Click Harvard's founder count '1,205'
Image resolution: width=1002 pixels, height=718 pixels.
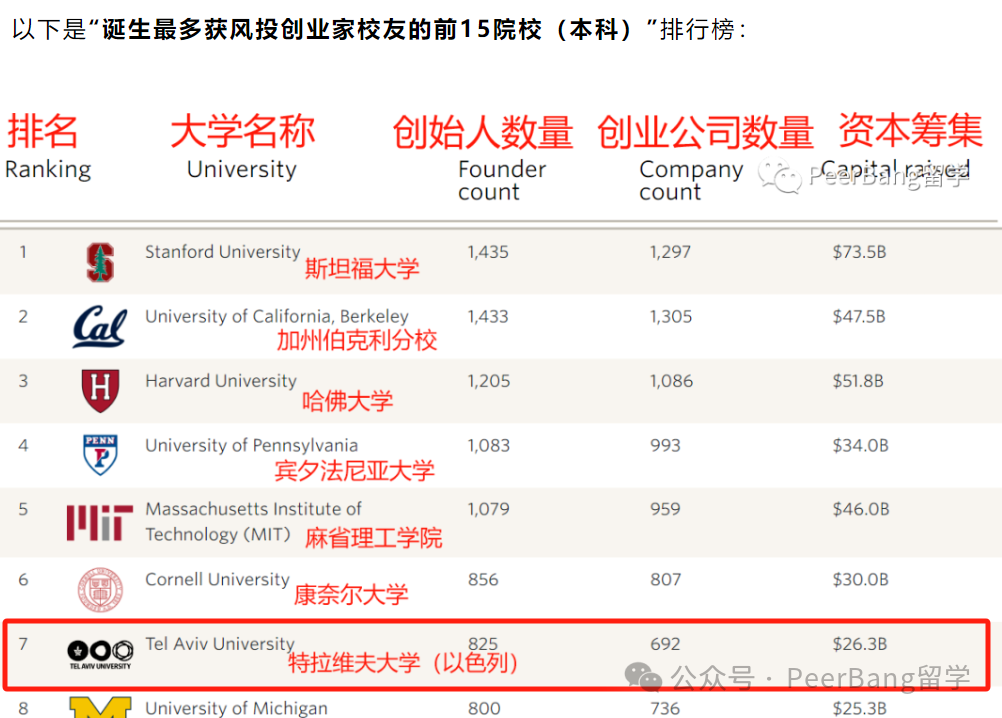pyautogui.click(x=489, y=381)
